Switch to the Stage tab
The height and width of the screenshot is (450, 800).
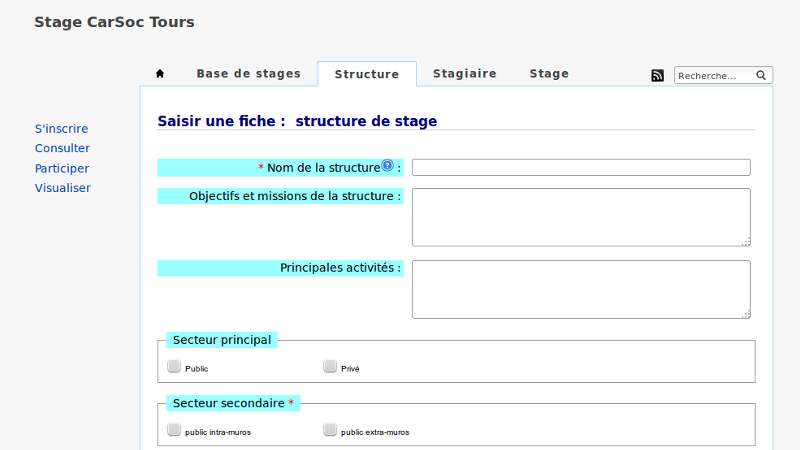click(x=549, y=74)
